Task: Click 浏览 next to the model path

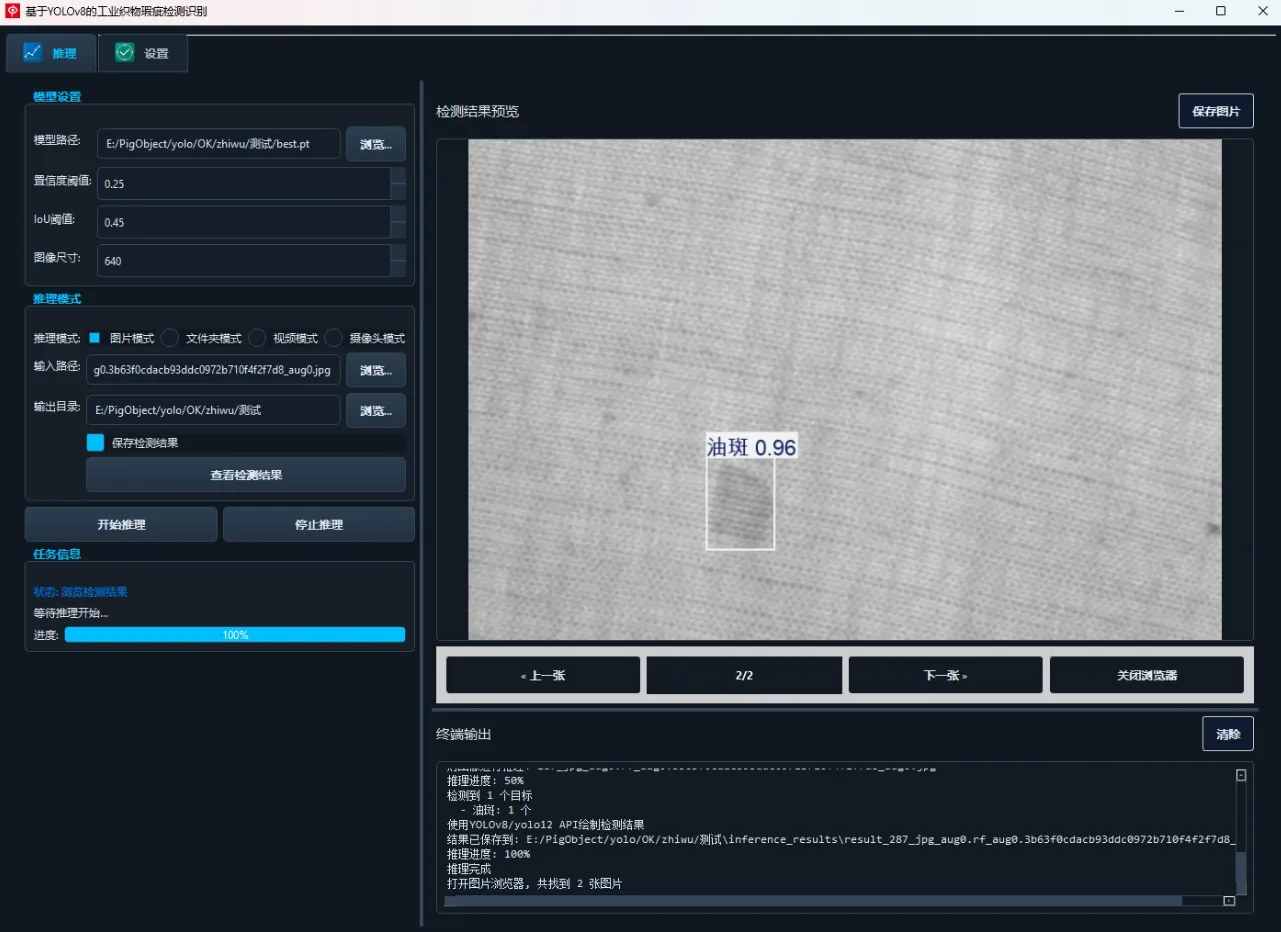Action: (x=375, y=143)
